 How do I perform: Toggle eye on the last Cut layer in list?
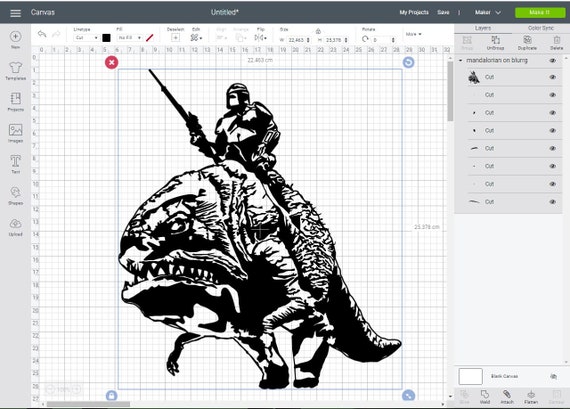coord(553,202)
